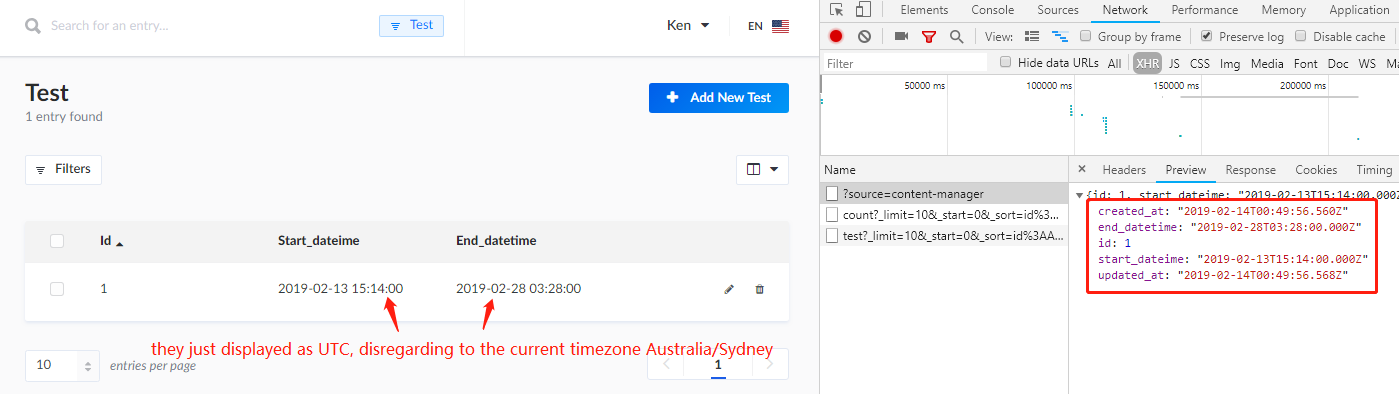Viewport: 1399px width, 394px height.
Task: Toggle the device toolbar icon in DevTools
Action: point(862,10)
